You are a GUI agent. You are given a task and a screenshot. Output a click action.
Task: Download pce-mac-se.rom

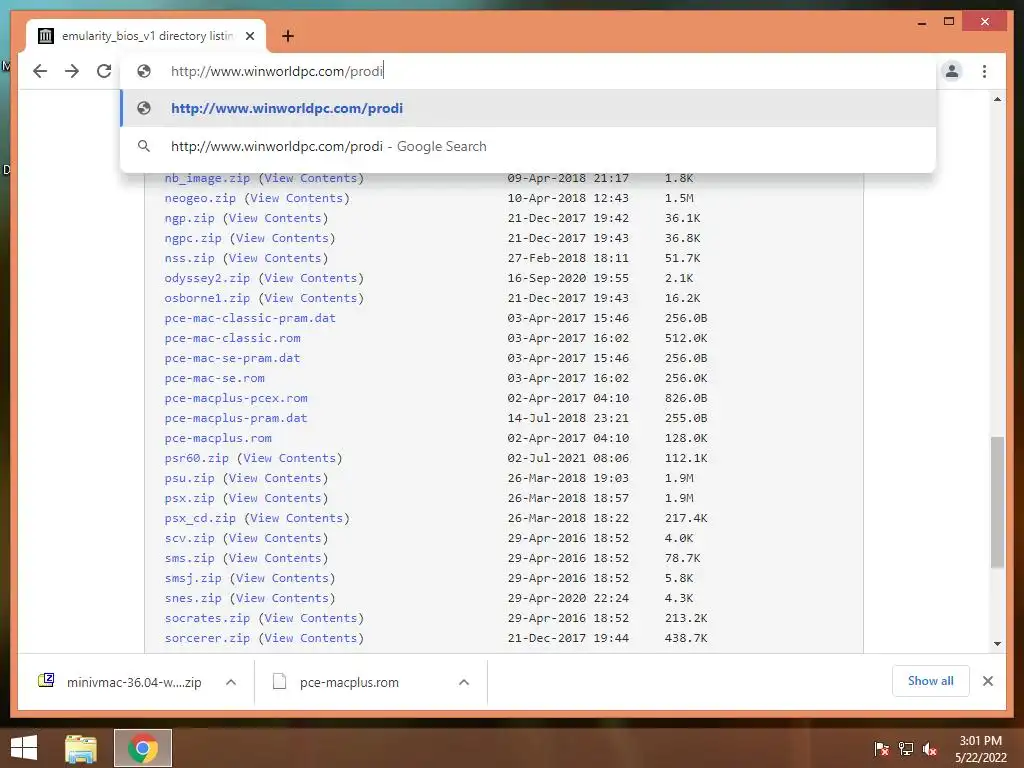[214, 378]
